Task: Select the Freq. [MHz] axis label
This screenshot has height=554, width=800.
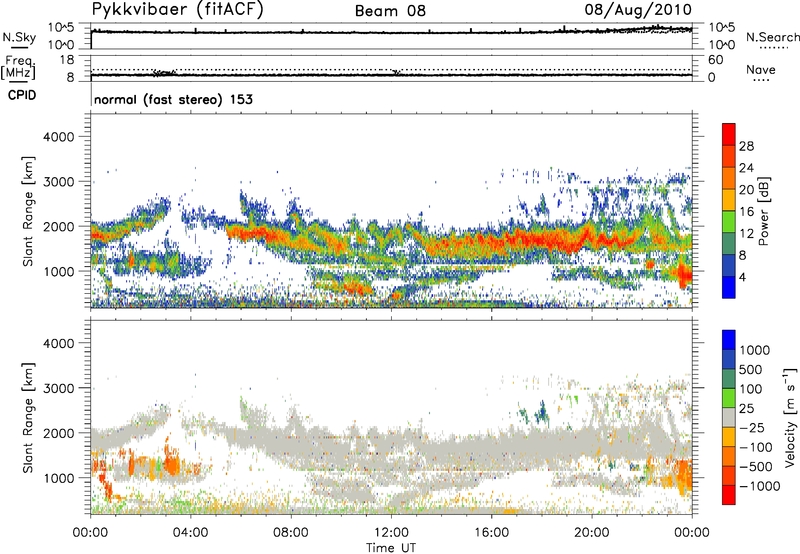Action: (18, 67)
